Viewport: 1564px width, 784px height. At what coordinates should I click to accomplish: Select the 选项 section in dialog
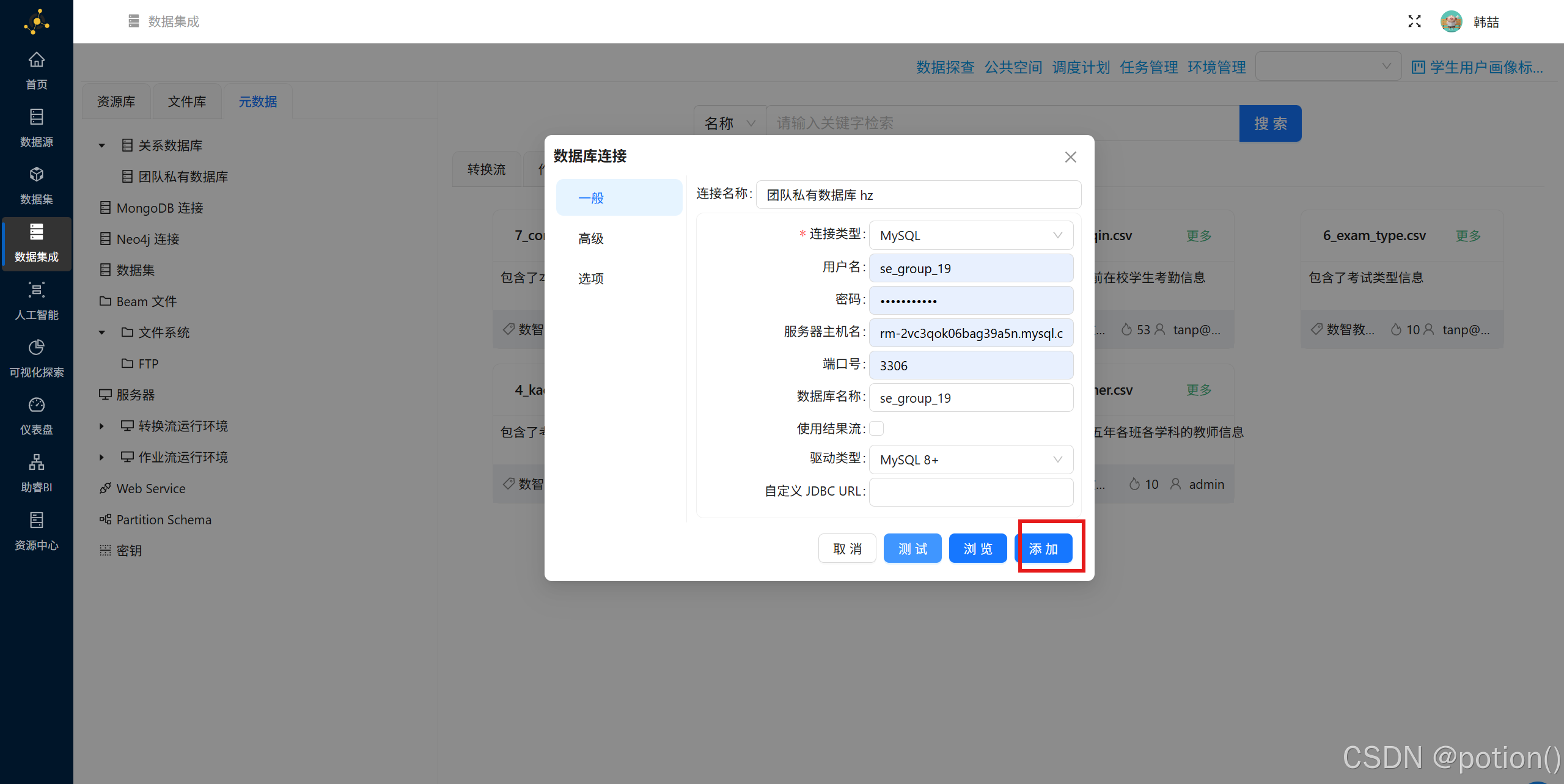[619, 279]
